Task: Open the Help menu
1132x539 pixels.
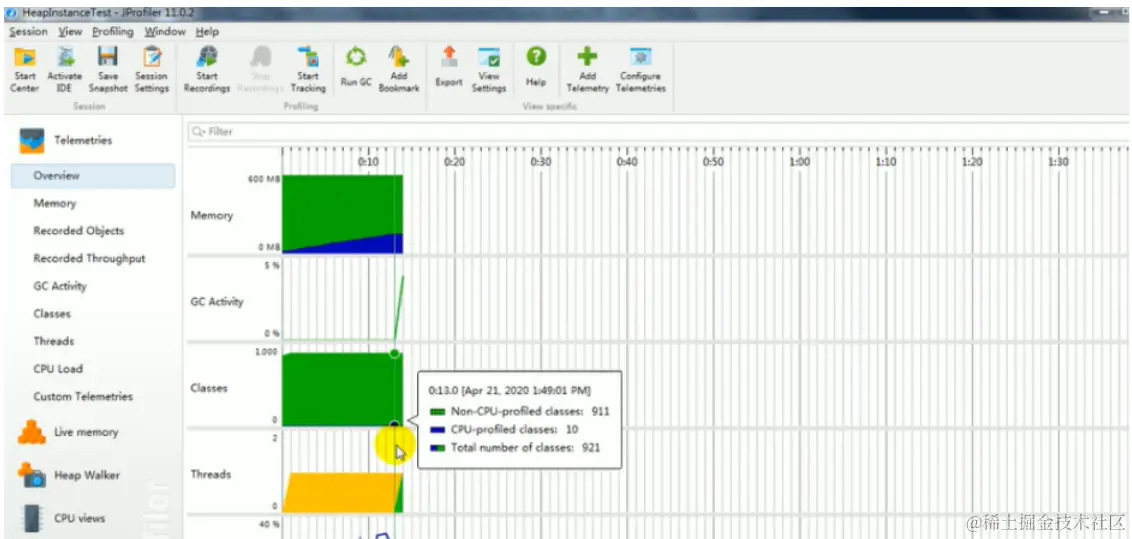Action: pyautogui.click(x=207, y=32)
